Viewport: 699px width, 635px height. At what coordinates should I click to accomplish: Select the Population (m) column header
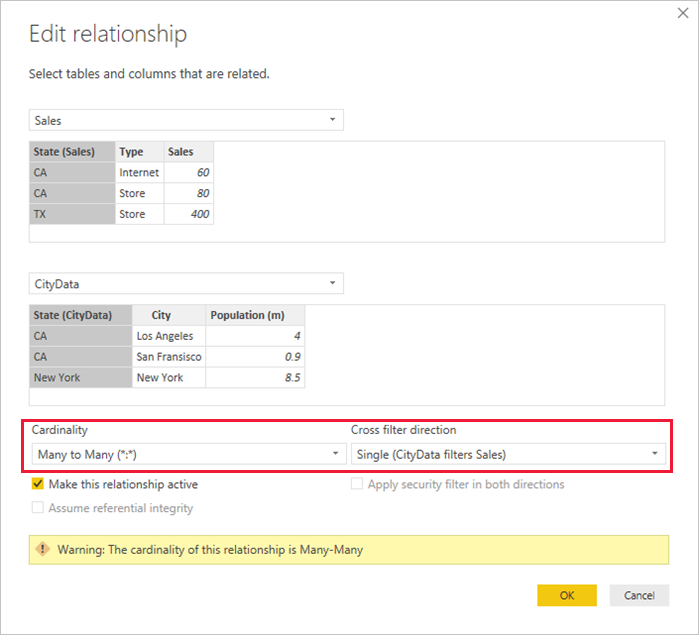(255, 315)
